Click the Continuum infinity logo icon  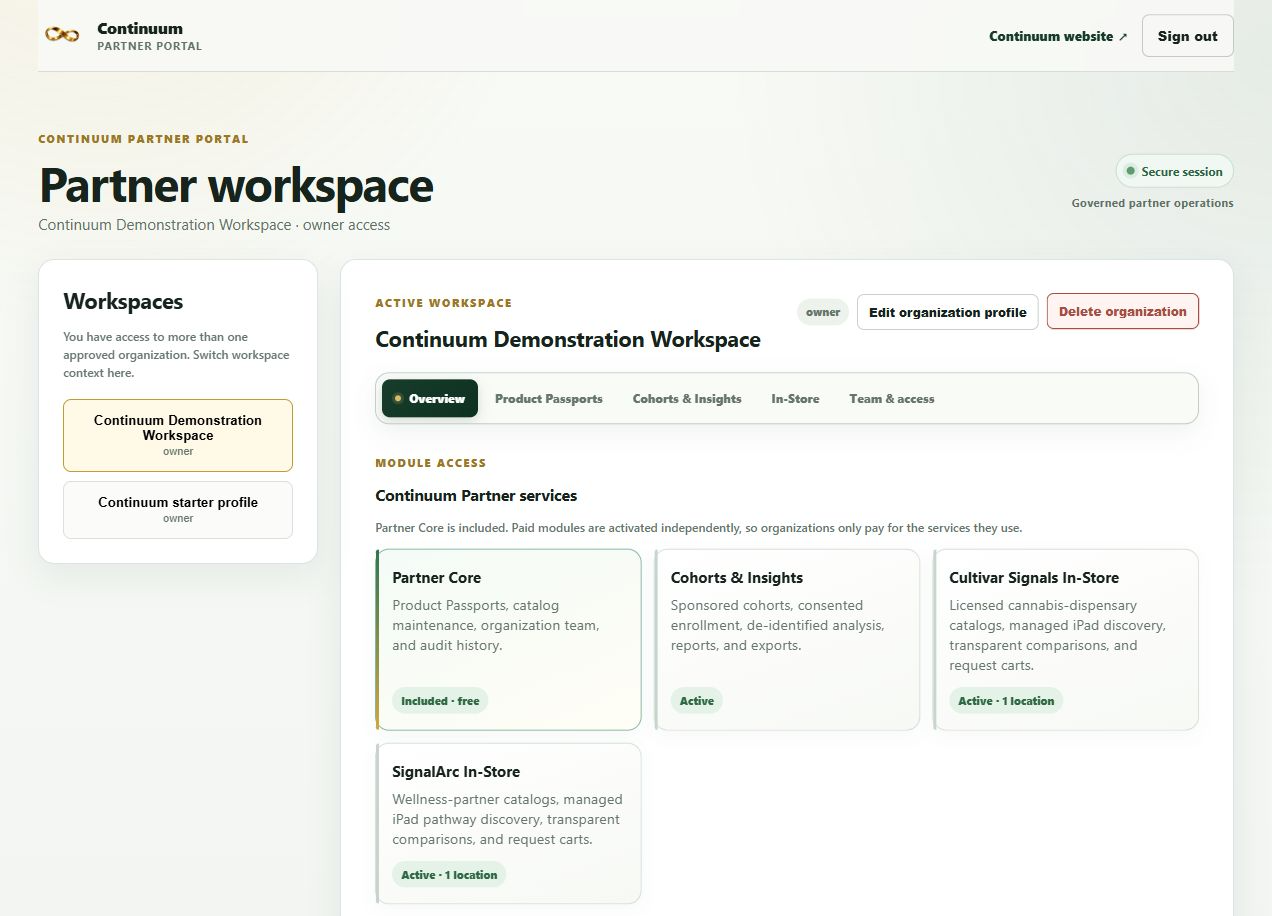coord(62,35)
